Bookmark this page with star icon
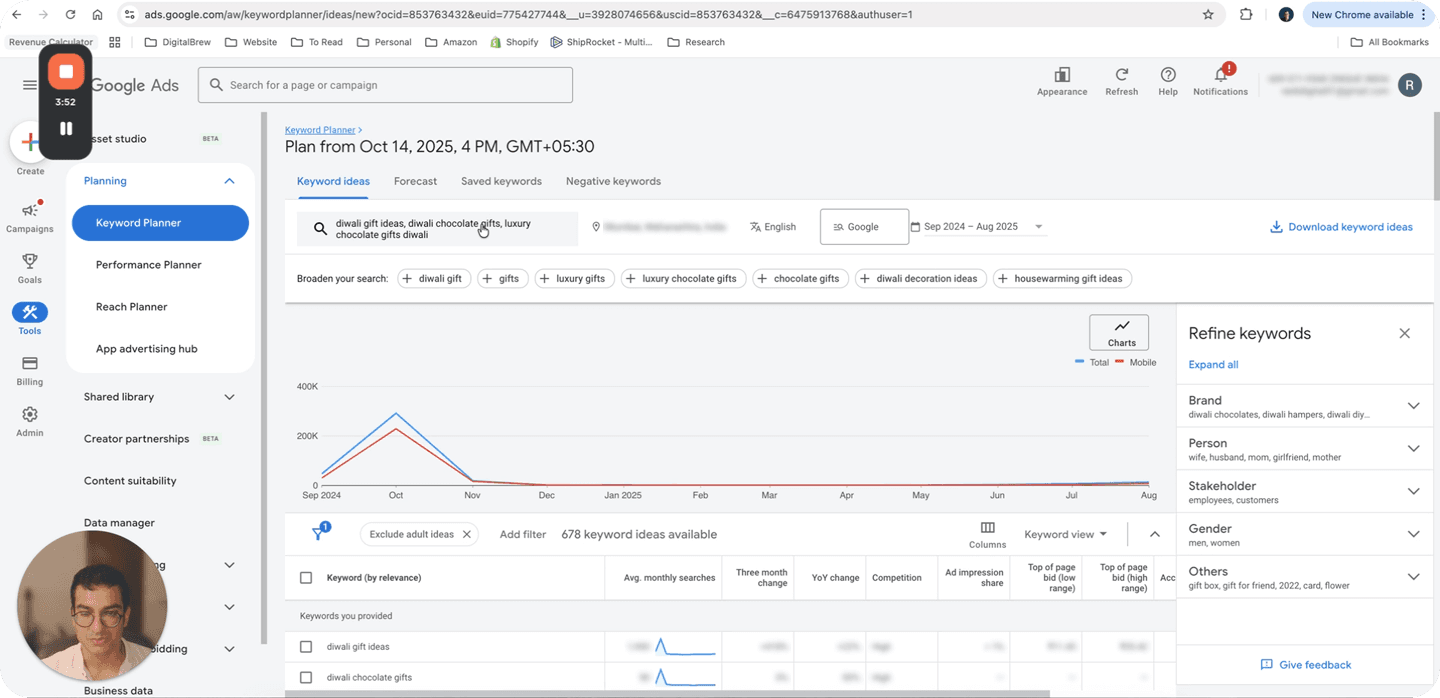The width and height of the screenshot is (1440, 698). coord(1208,15)
